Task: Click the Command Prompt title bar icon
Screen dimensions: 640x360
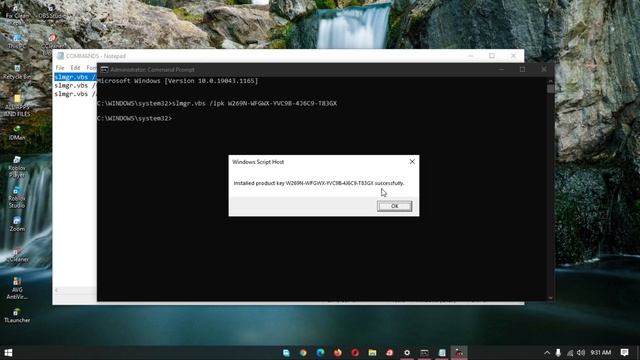Action: pyautogui.click(x=104, y=70)
